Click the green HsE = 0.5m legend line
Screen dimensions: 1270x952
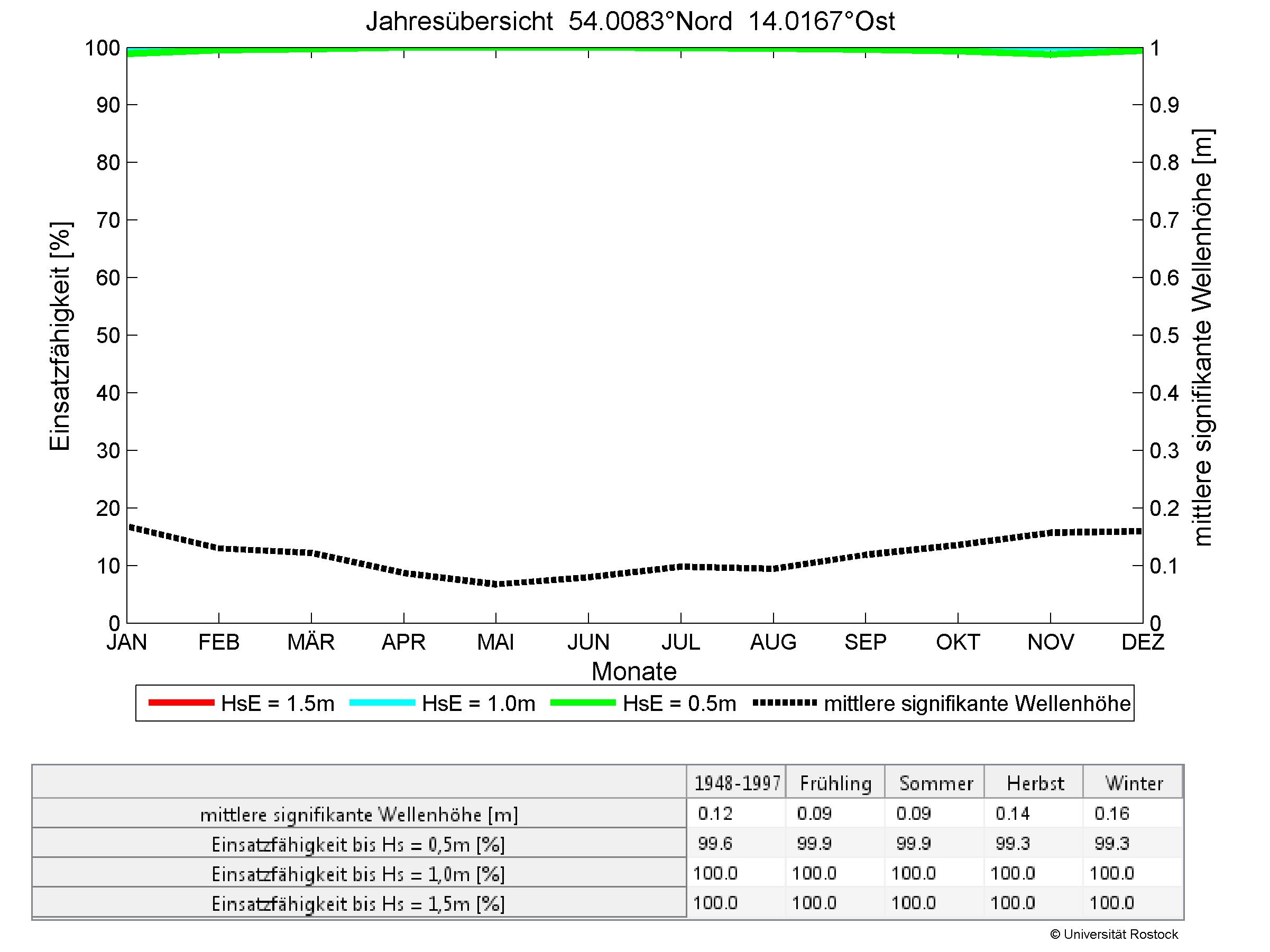(583, 703)
